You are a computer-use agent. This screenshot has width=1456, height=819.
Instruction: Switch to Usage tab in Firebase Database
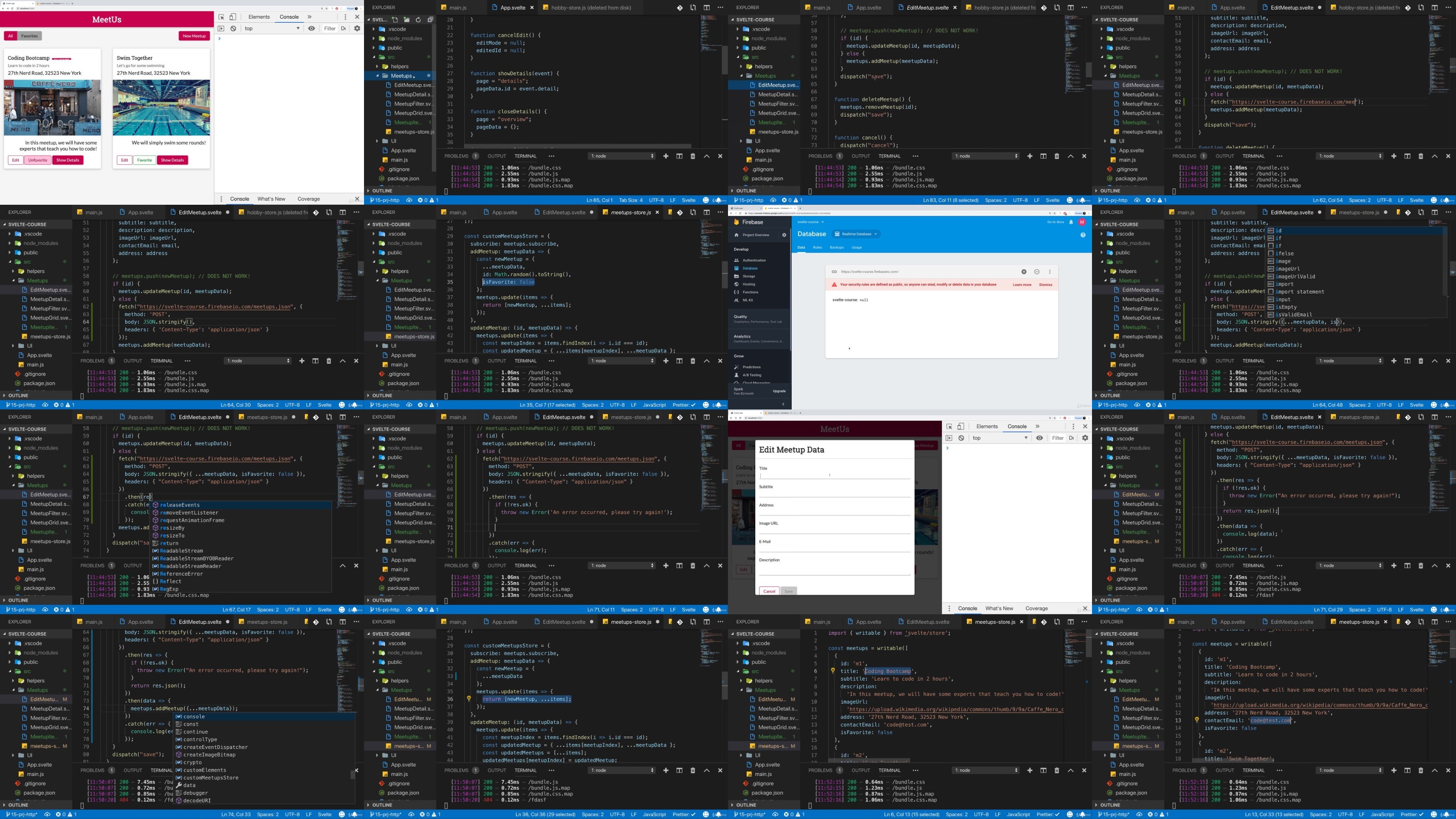pos(857,248)
